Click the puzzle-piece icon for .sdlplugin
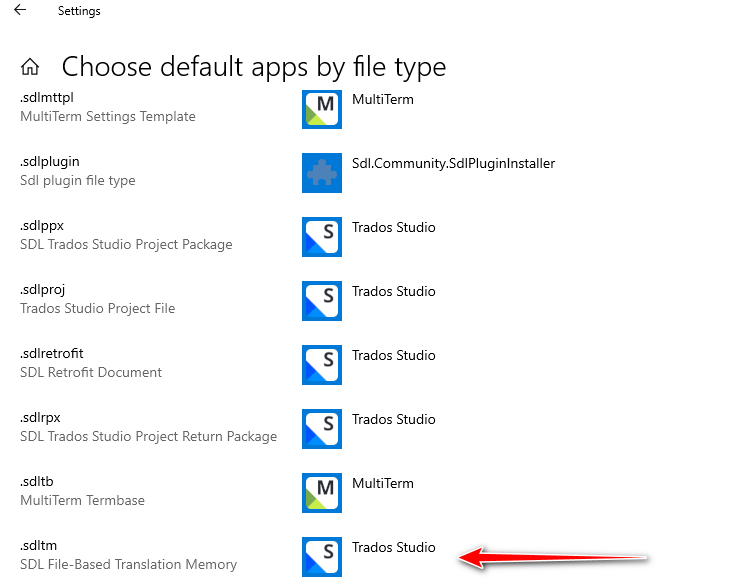Screen dimensions: 749x588 321,173
